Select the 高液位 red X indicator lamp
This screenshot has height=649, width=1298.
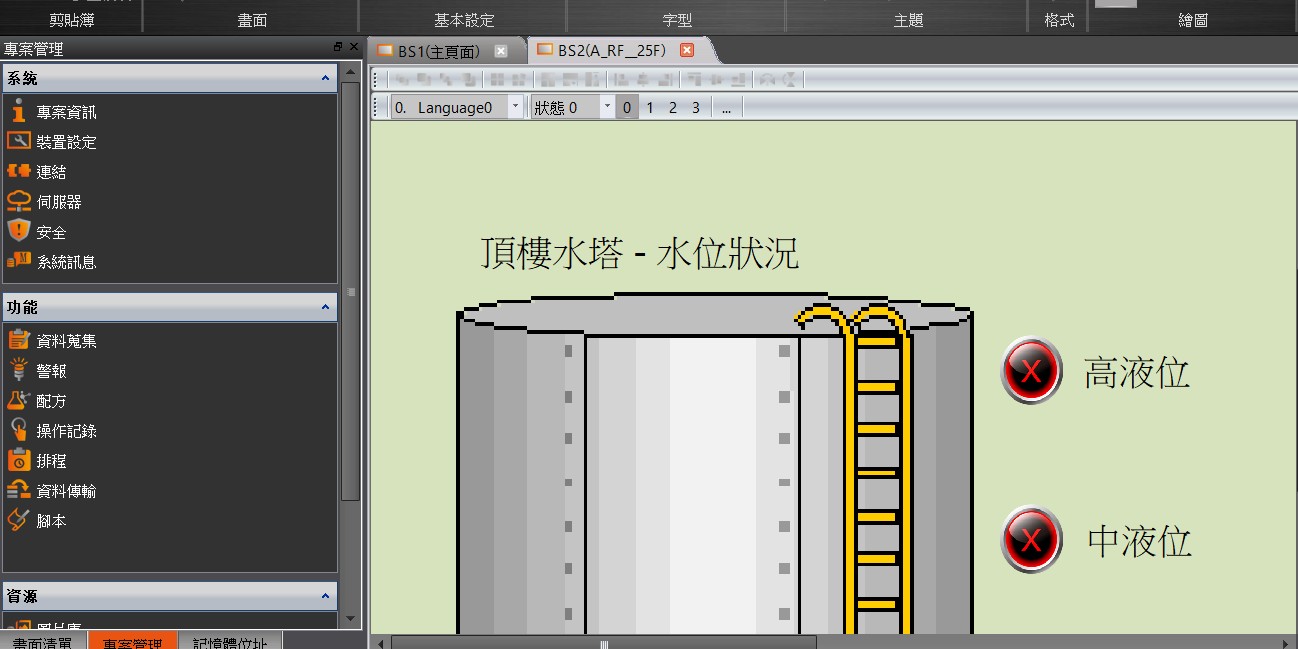[x=1031, y=371]
